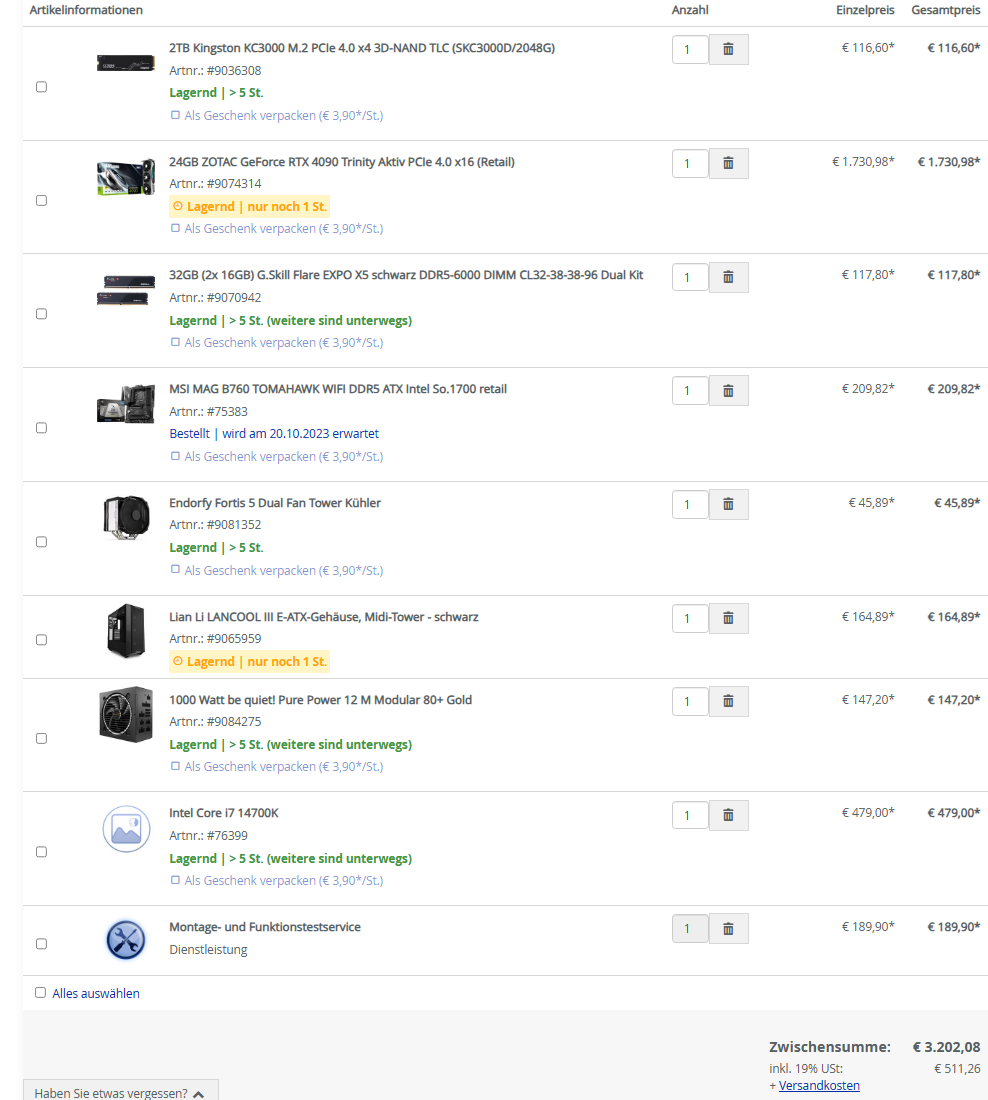Check the MSI MAG B760 row checkbox

(x=41, y=428)
